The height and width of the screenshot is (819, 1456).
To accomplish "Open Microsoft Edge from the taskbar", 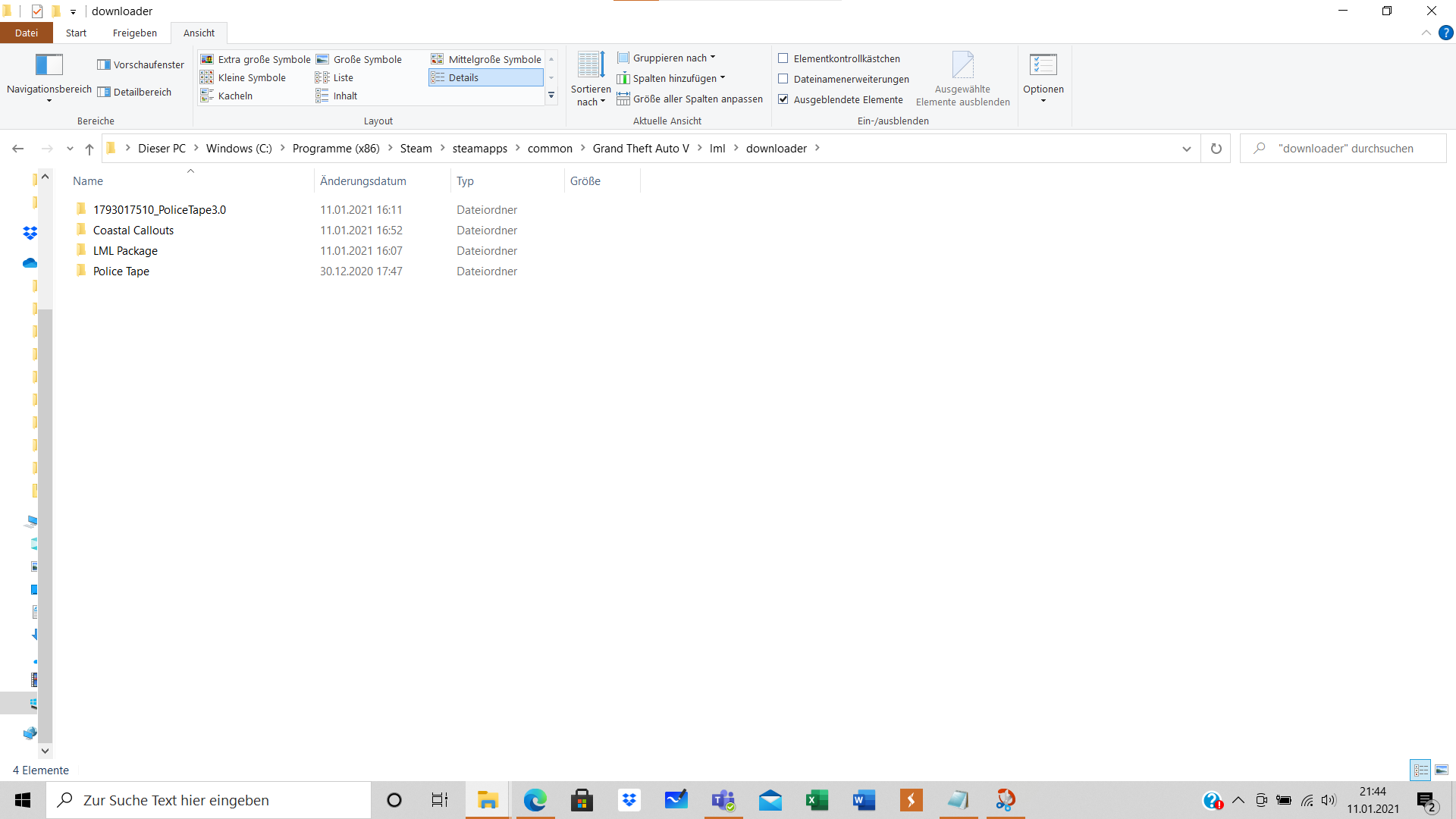I will 535,800.
